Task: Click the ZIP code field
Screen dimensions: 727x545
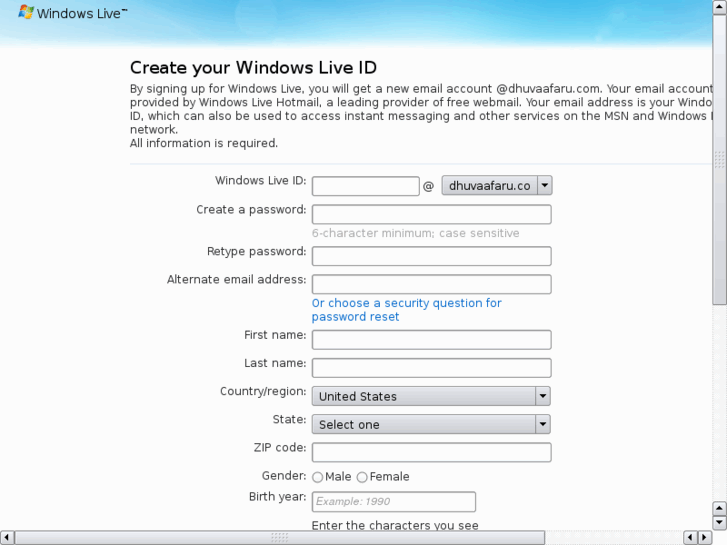Action: pos(432,452)
